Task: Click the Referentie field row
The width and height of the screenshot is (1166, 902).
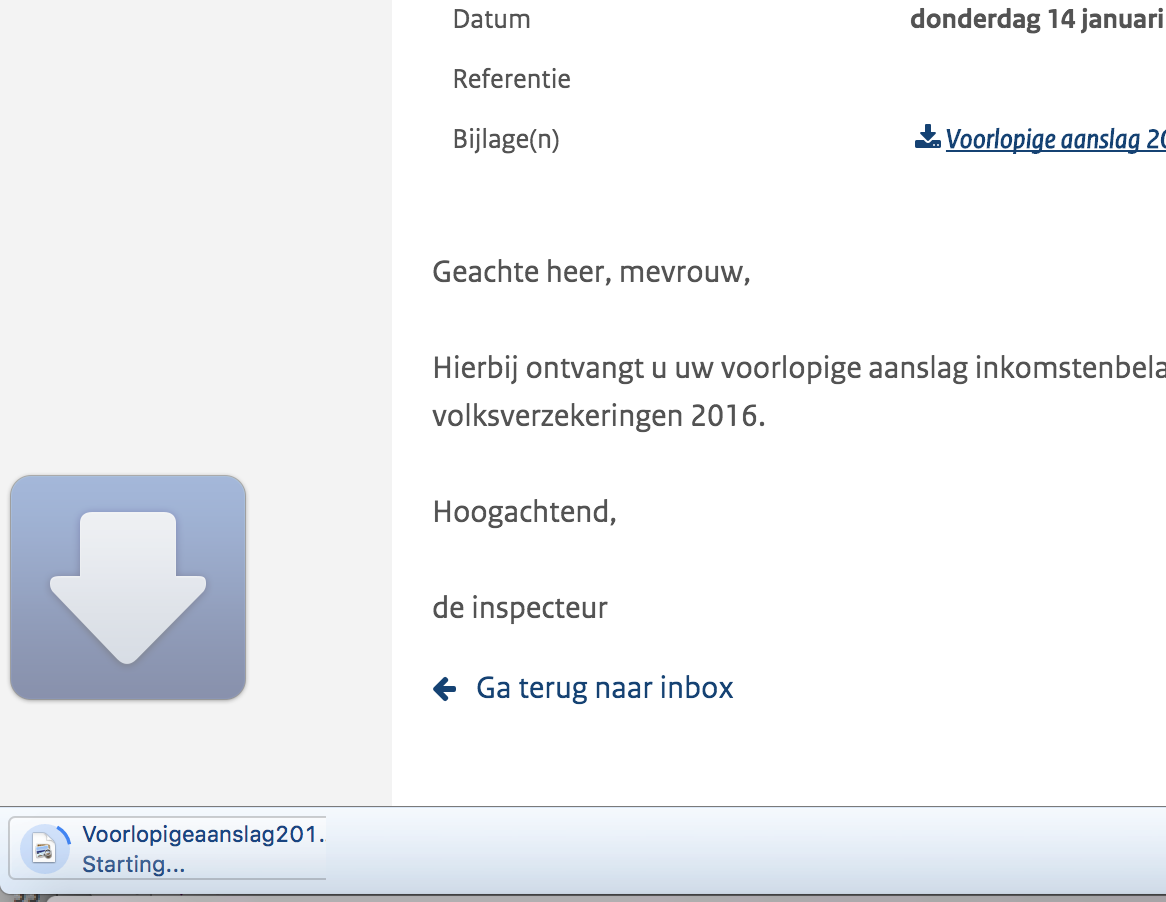Action: [511, 78]
